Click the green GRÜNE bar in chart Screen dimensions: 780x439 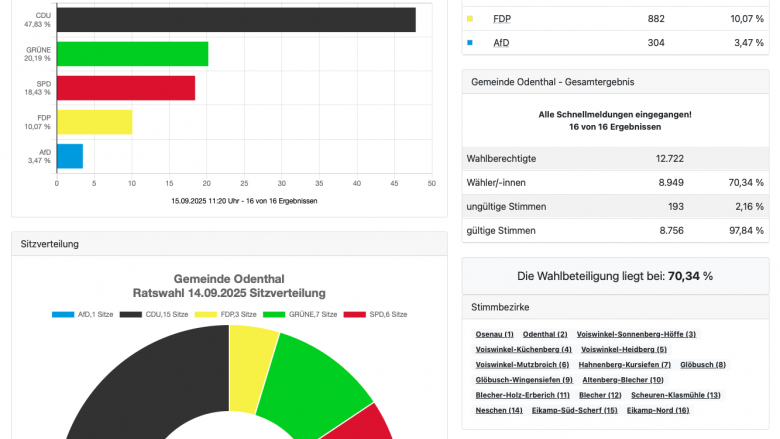click(x=132, y=54)
